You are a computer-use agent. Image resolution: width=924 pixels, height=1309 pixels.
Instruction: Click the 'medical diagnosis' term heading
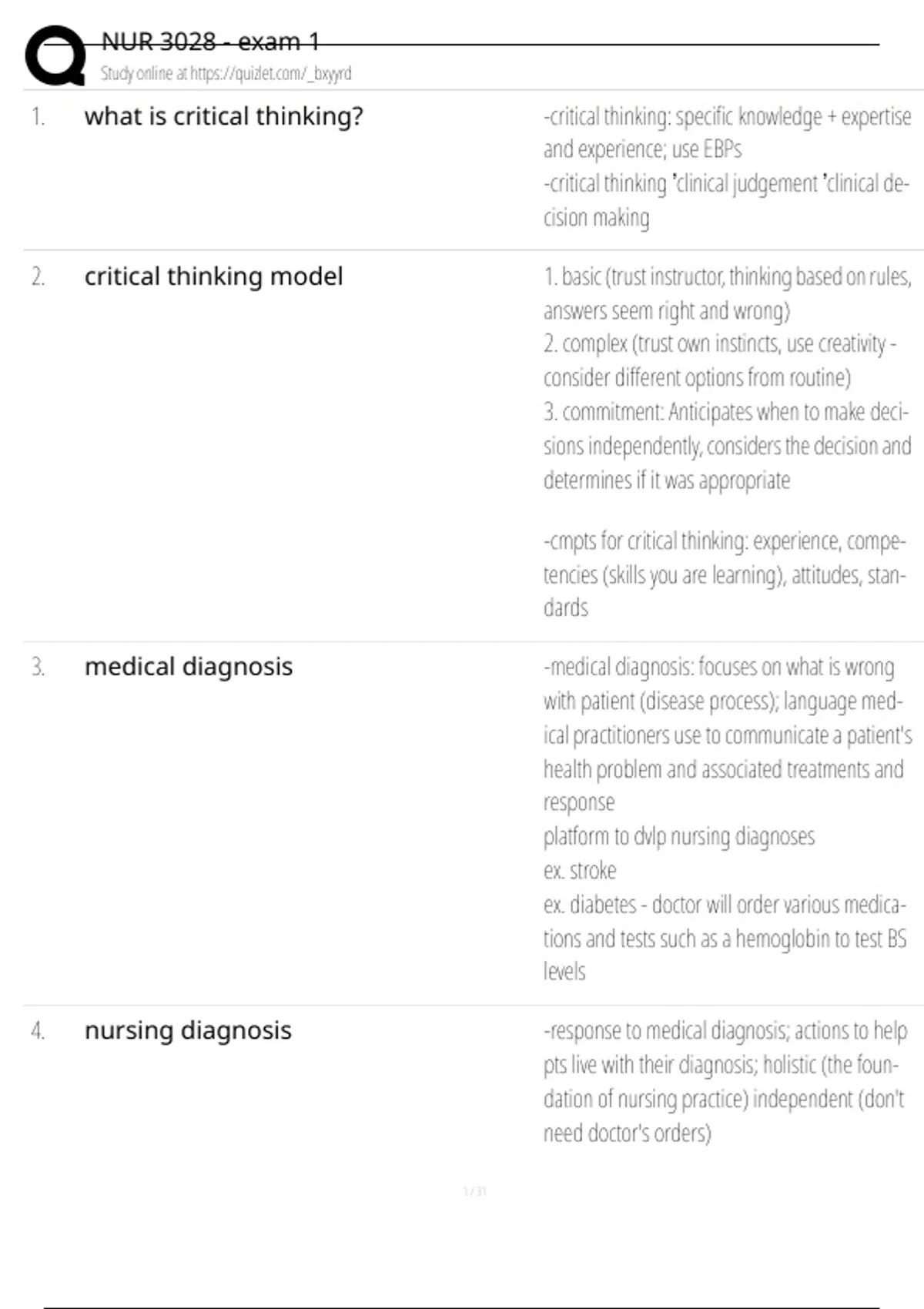point(189,667)
